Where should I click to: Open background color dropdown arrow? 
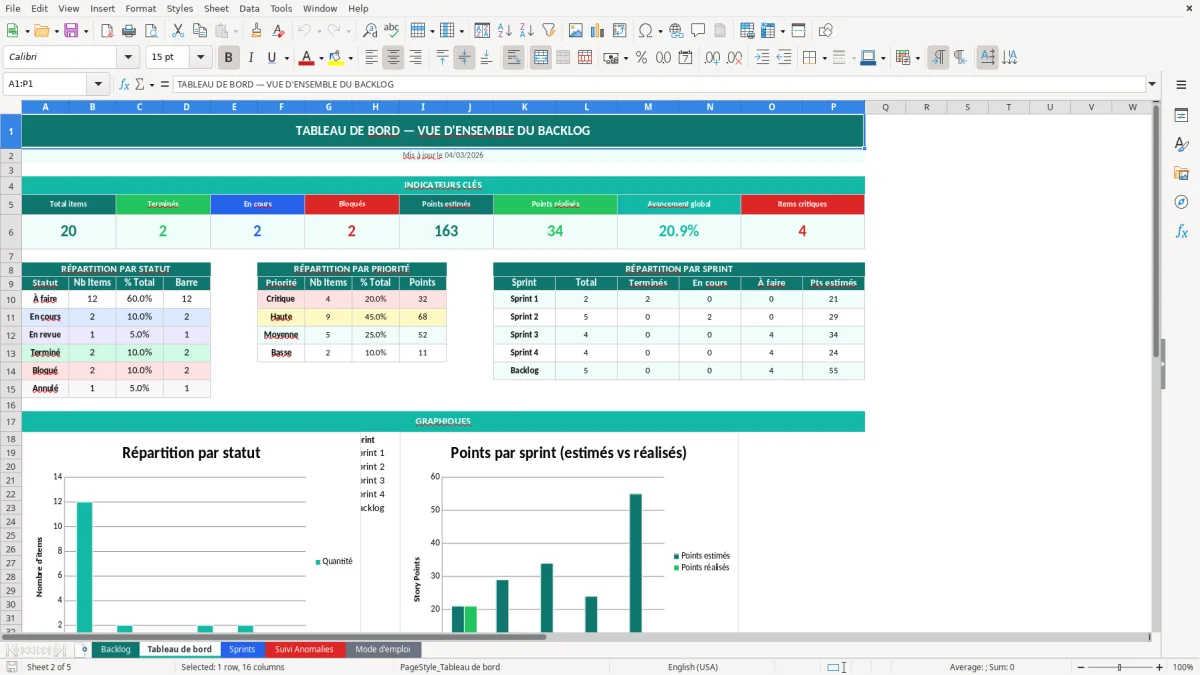tap(351, 58)
